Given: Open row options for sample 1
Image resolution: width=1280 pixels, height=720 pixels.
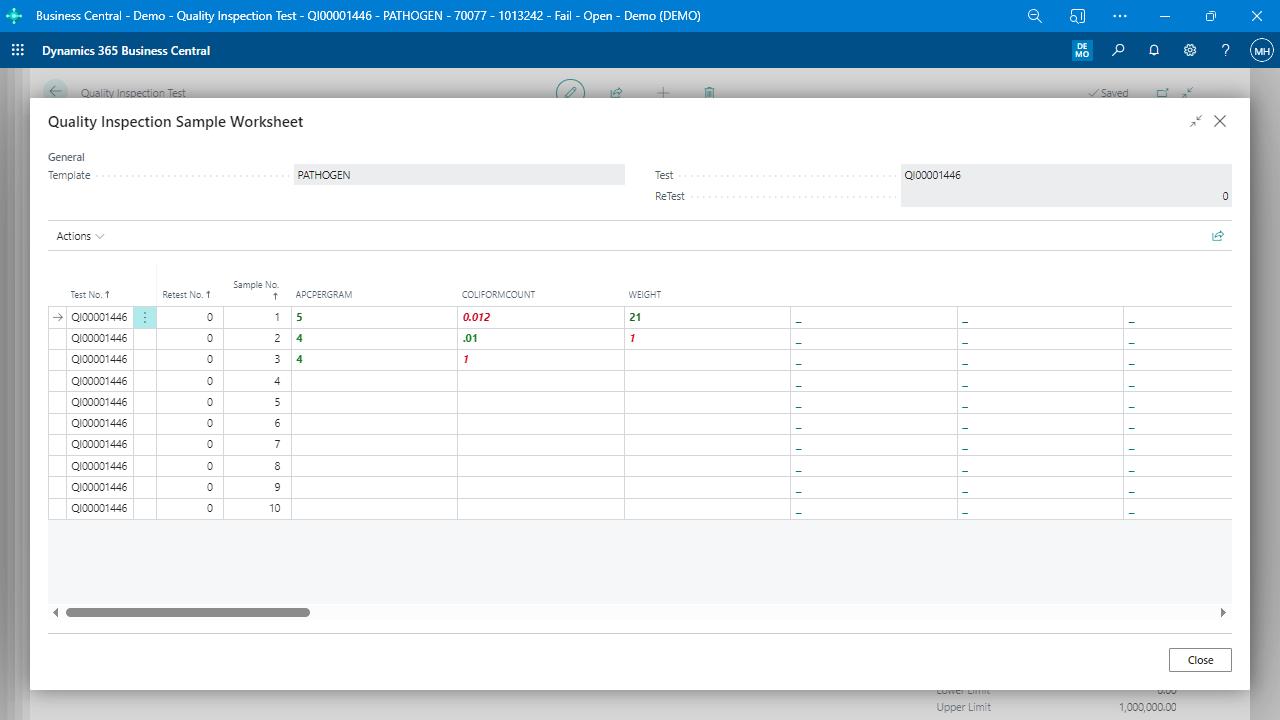Looking at the screenshot, I should pyautogui.click(x=145, y=317).
